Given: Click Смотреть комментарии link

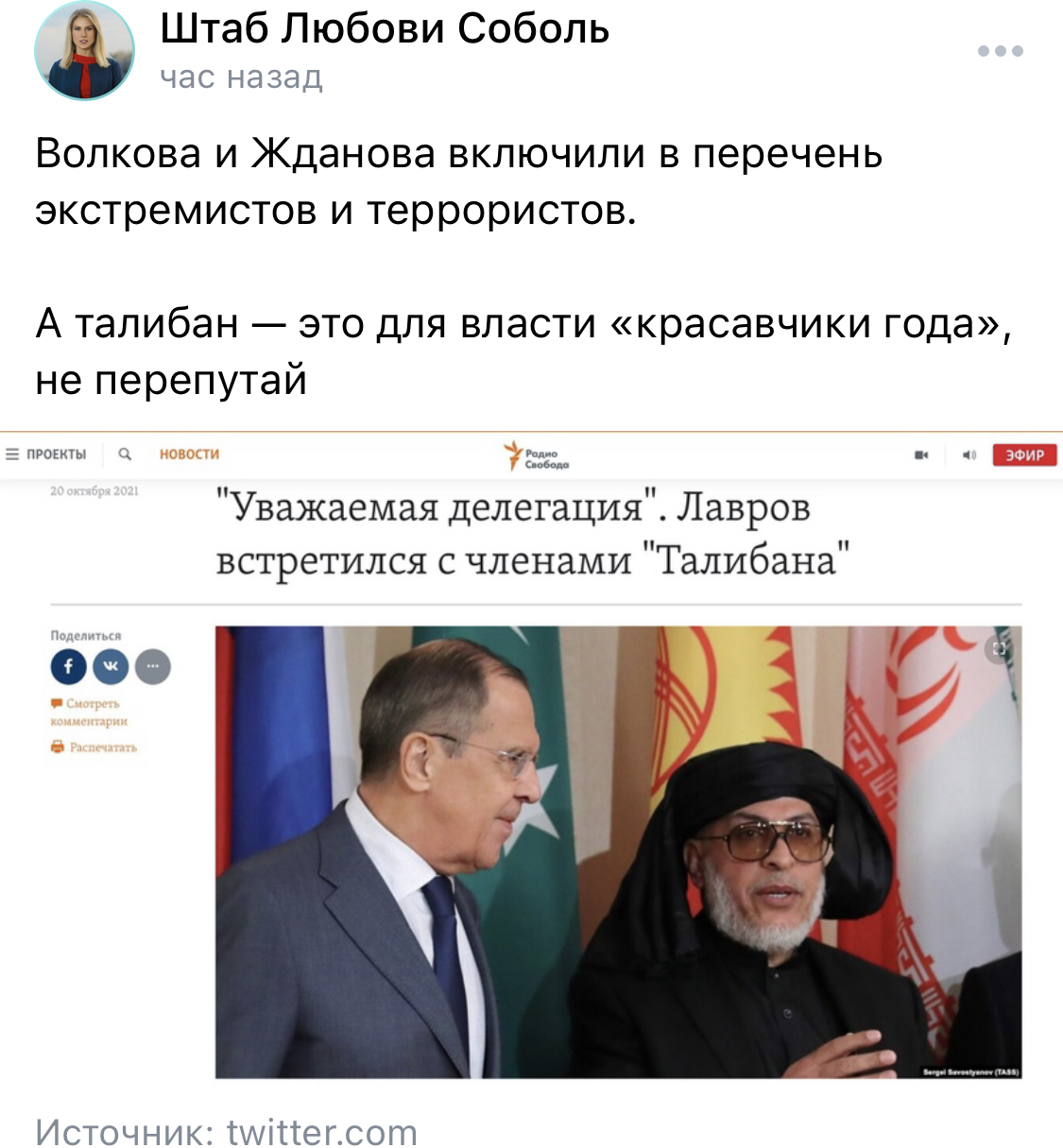Looking at the screenshot, I should point(89,712).
